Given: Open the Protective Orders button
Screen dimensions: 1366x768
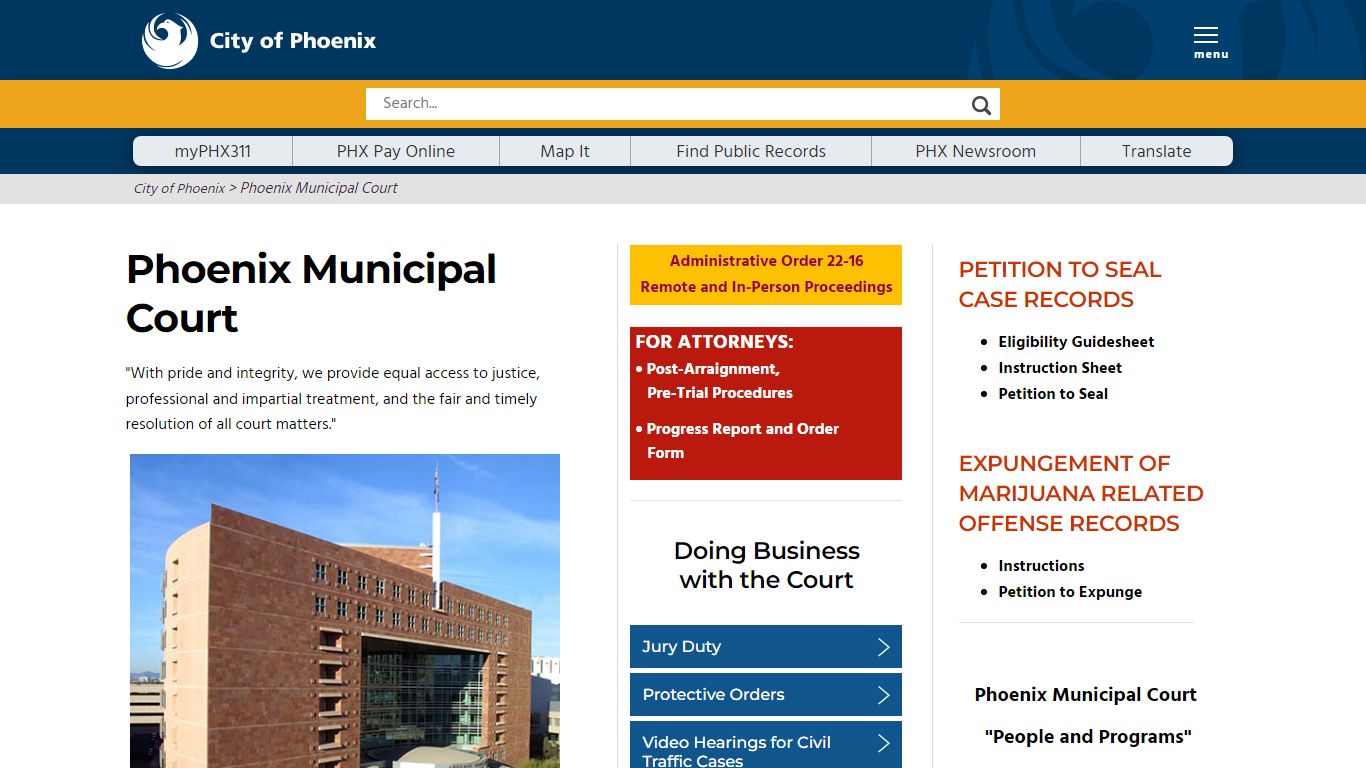Looking at the screenshot, I should [x=766, y=695].
